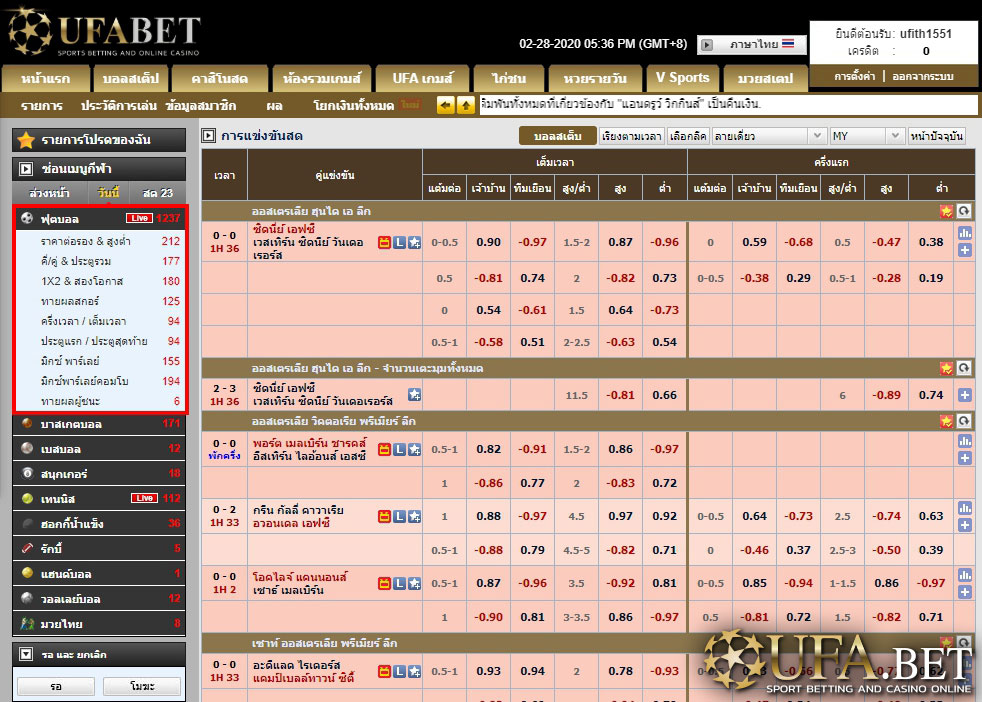Screen dimensions: 982x702
Task: Open live TV icon for ซิดนีย์ เอฟซี 0-0 match
Action: click(x=384, y=242)
